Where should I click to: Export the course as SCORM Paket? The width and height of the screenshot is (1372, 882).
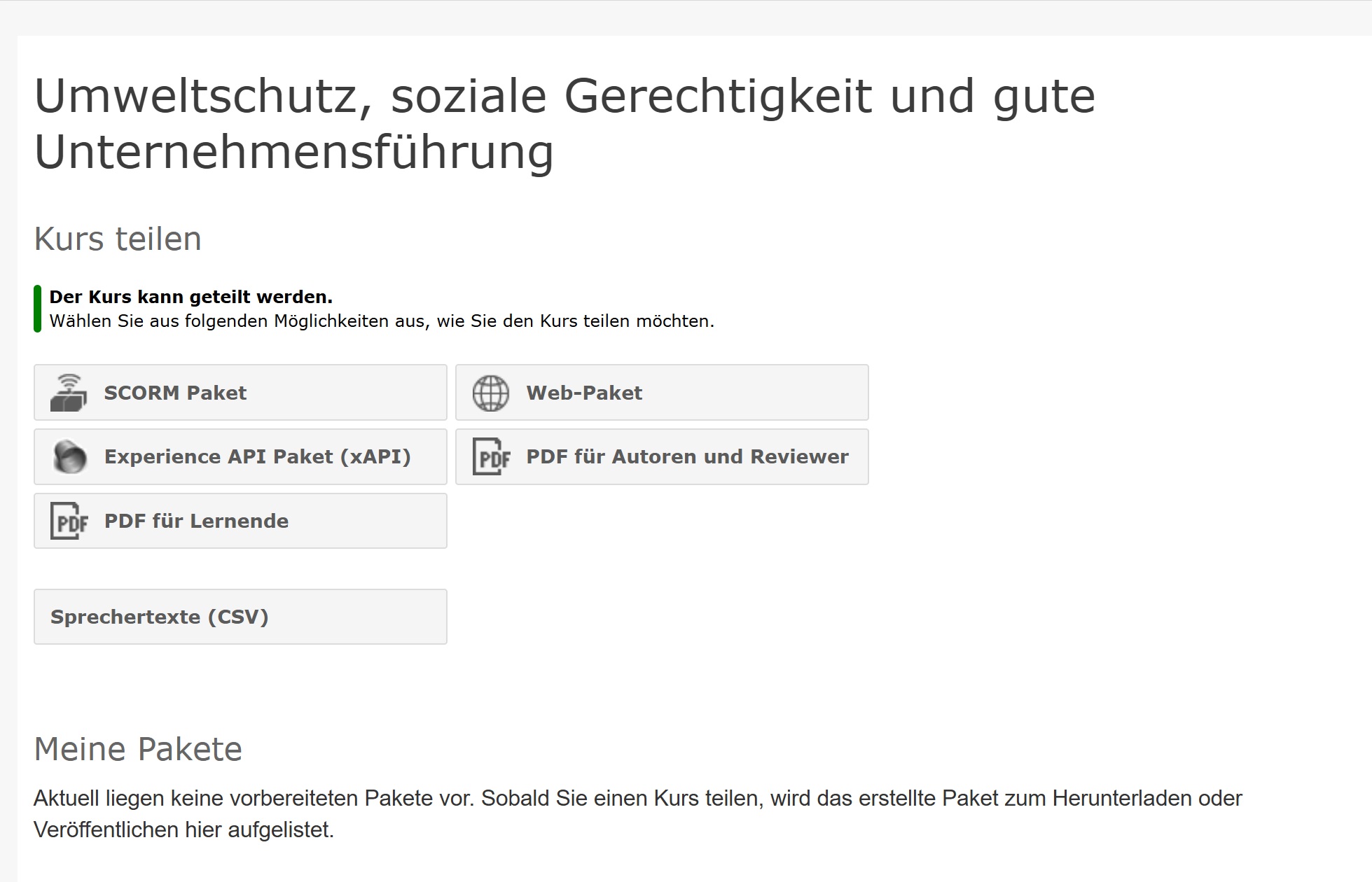[x=240, y=393]
